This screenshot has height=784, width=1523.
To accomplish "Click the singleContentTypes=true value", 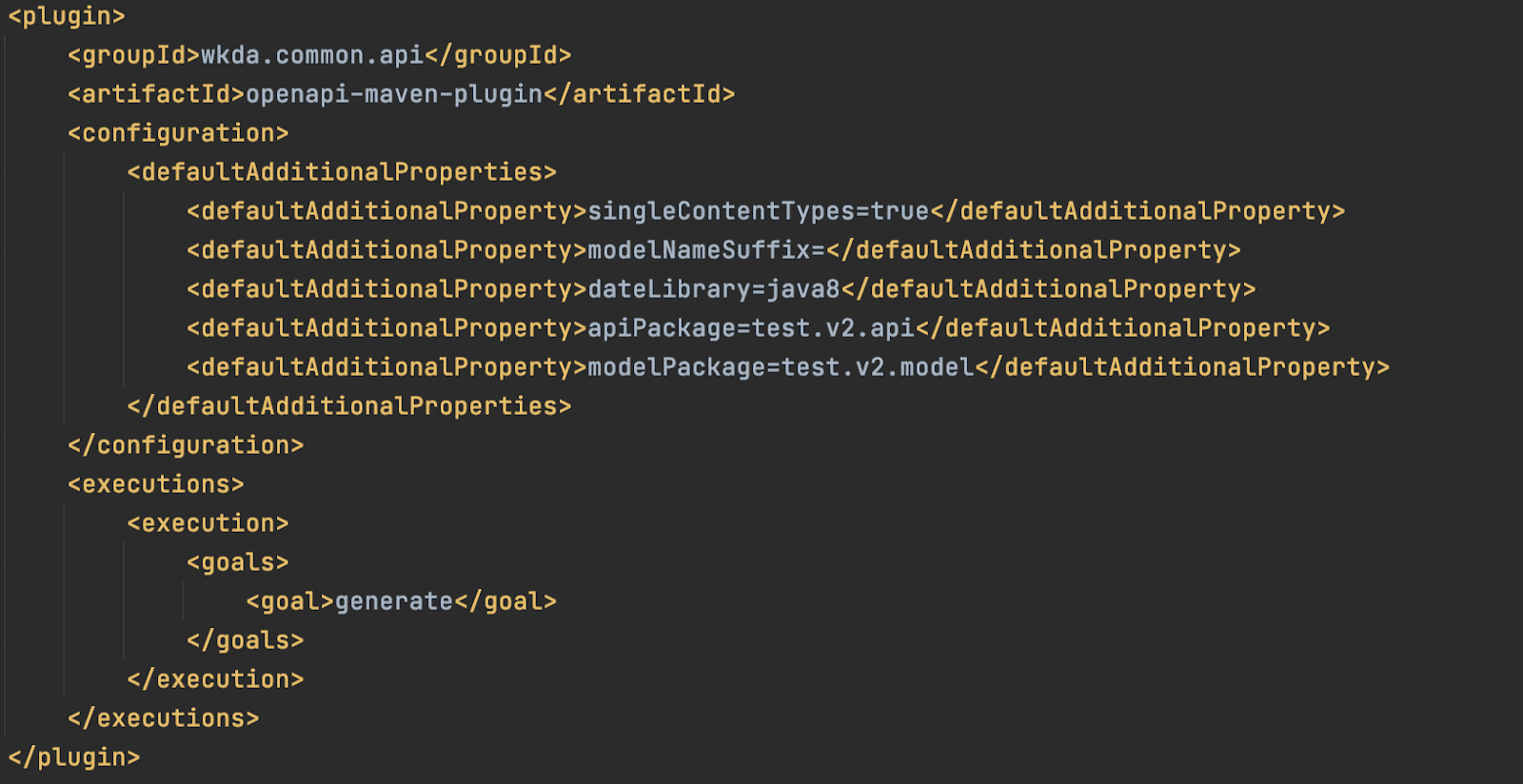I will point(758,211).
